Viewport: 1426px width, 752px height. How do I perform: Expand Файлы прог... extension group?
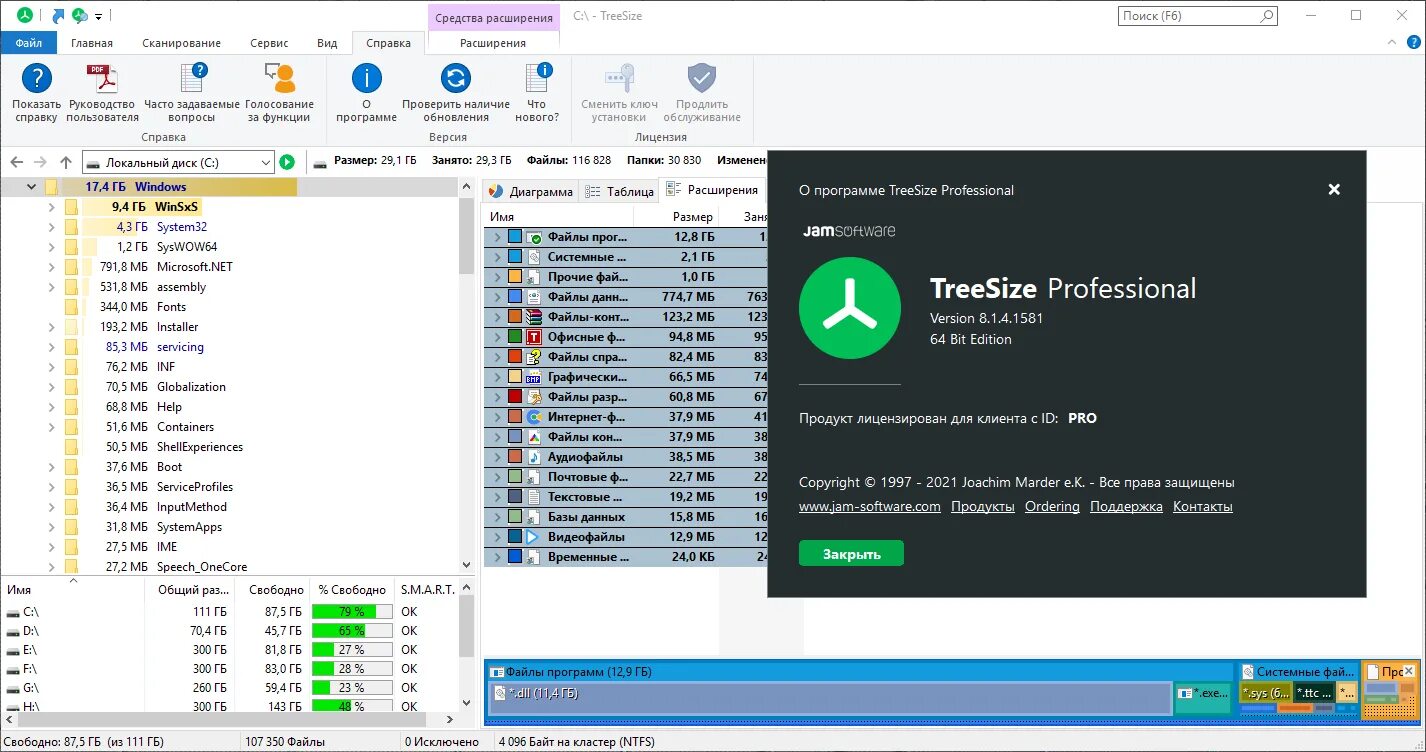(497, 237)
